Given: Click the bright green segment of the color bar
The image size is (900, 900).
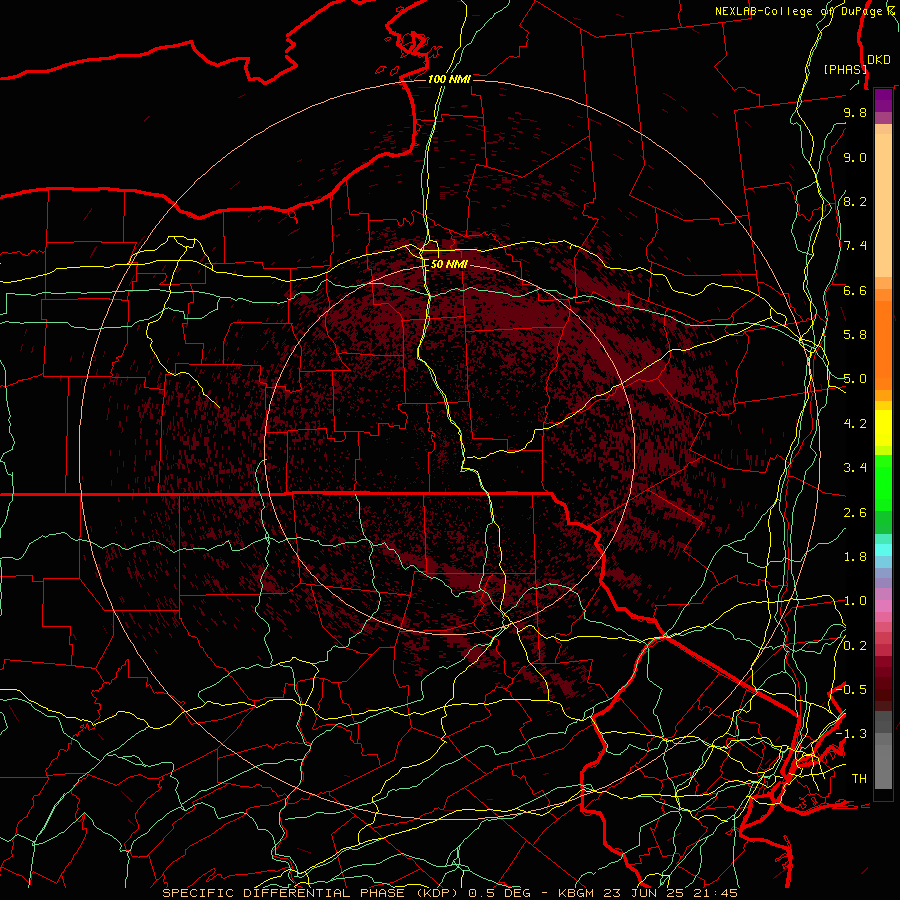Looking at the screenshot, I should tap(883, 483).
